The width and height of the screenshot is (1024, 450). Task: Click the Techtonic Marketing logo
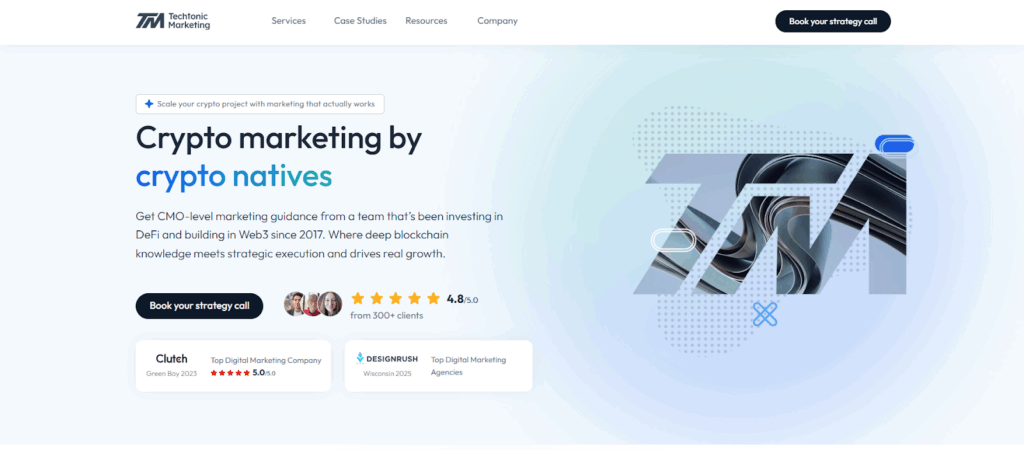click(x=173, y=21)
